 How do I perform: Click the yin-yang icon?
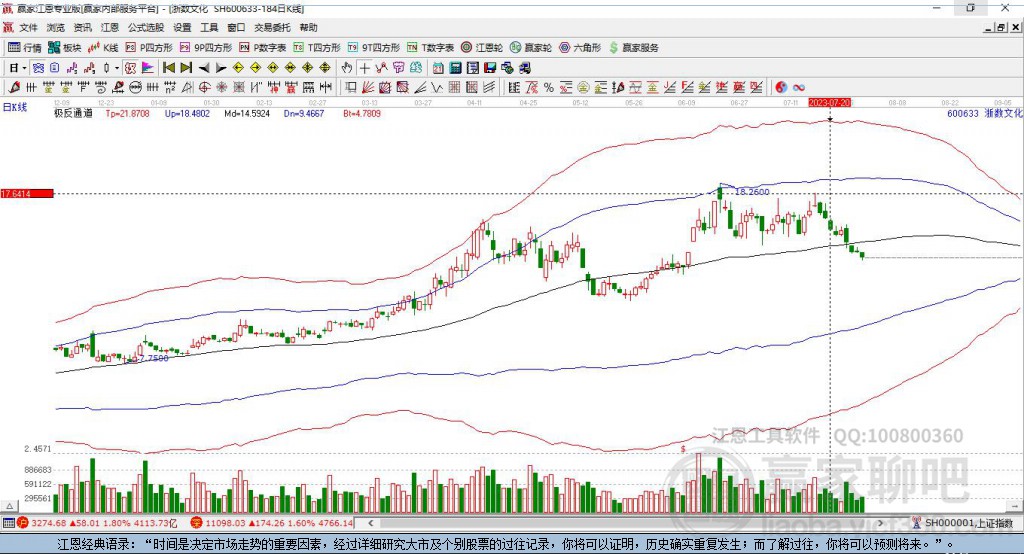click(x=781, y=87)
